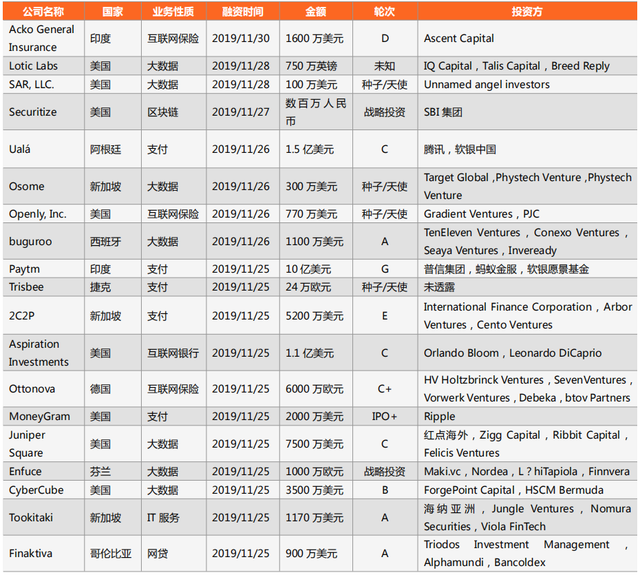Select the SAR, LLC. company cell
The width and height of the screenshot is (640, 575).
44,84
